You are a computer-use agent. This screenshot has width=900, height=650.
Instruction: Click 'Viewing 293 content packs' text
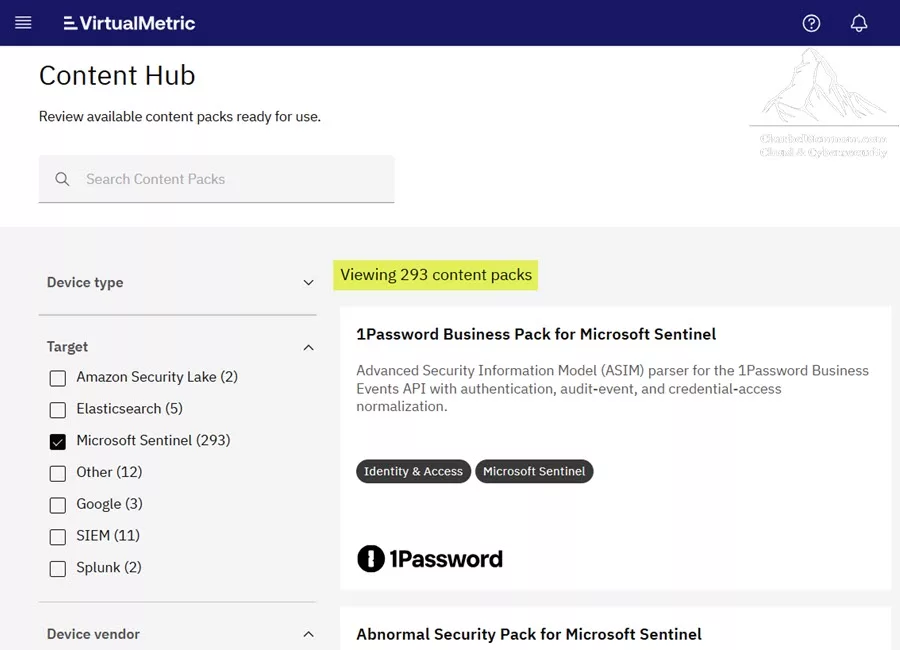pos(436,275)
